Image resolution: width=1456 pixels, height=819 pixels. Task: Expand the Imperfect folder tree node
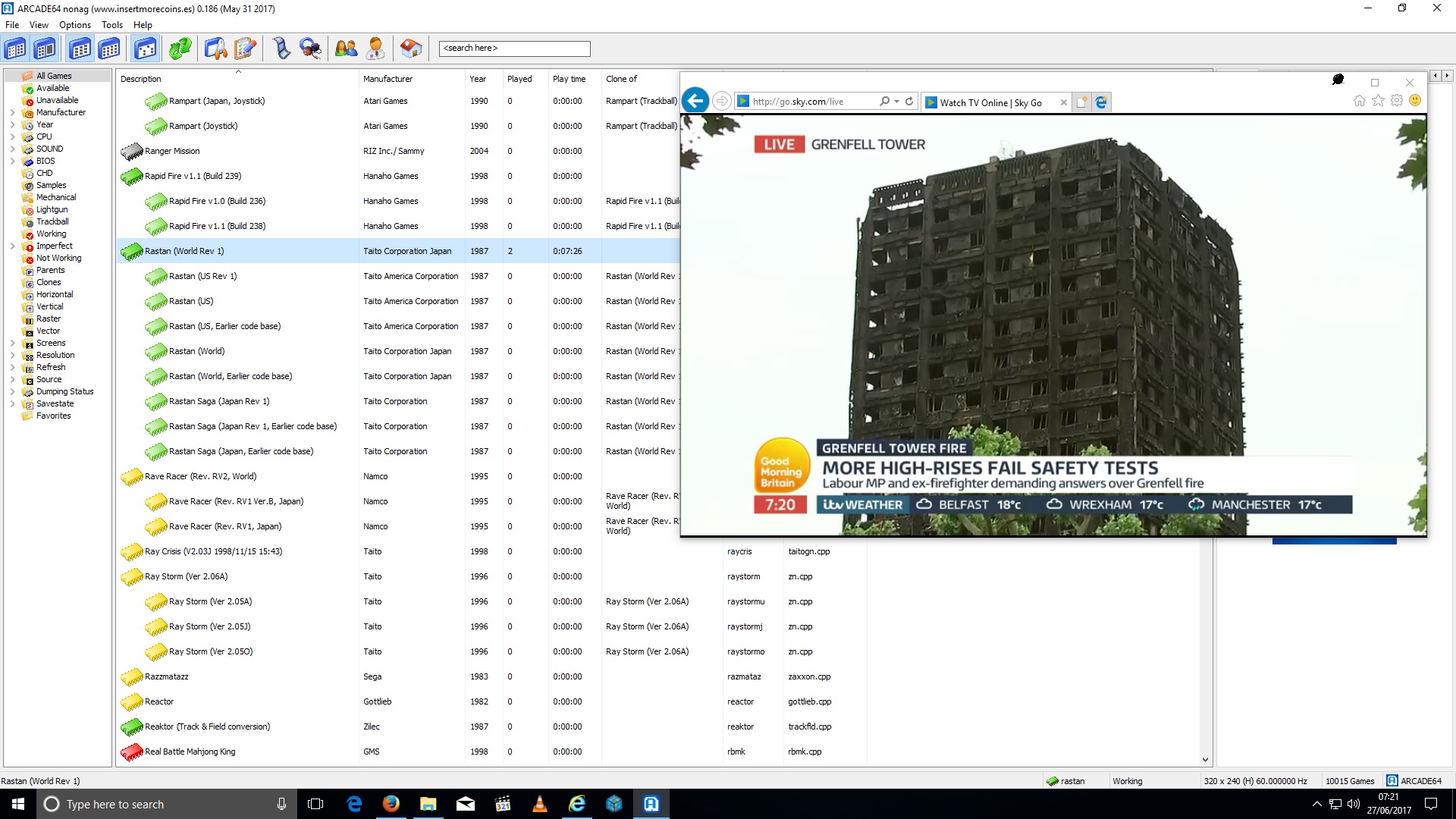pos(12,246)
